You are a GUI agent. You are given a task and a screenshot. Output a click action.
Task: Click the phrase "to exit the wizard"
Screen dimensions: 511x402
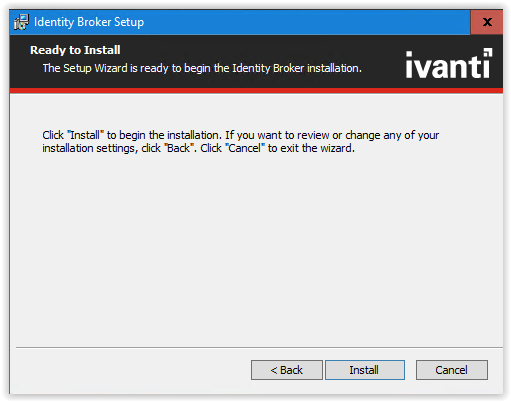310,148
